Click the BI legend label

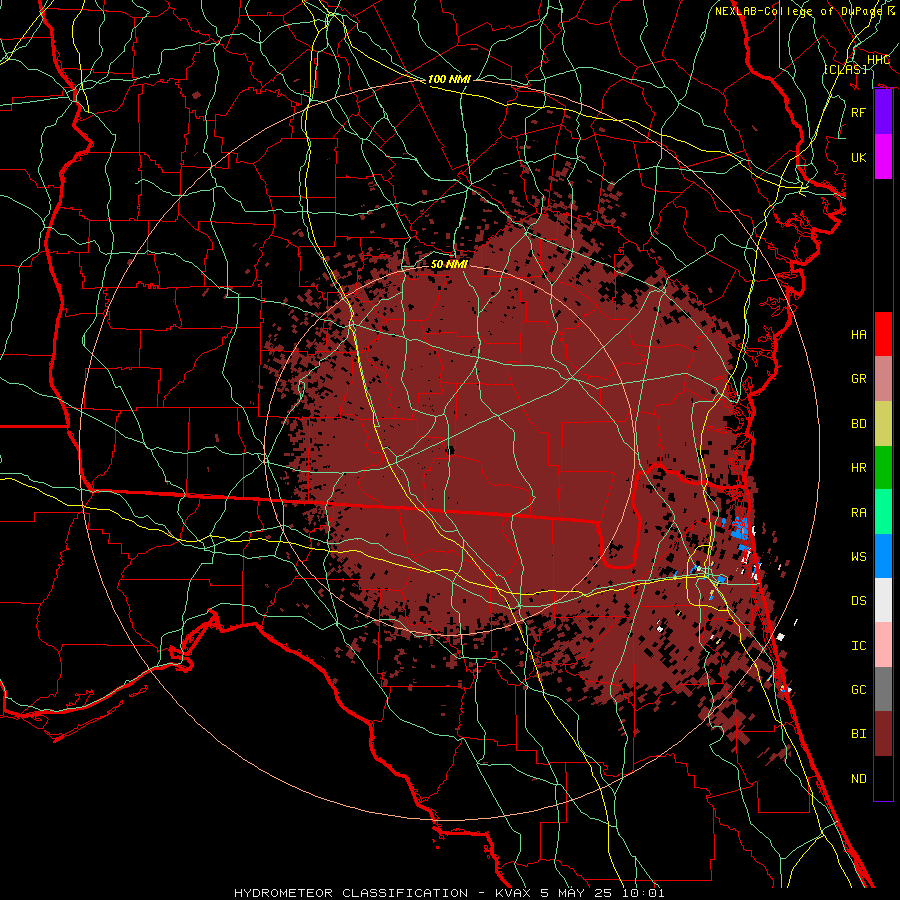pos(859,734)
